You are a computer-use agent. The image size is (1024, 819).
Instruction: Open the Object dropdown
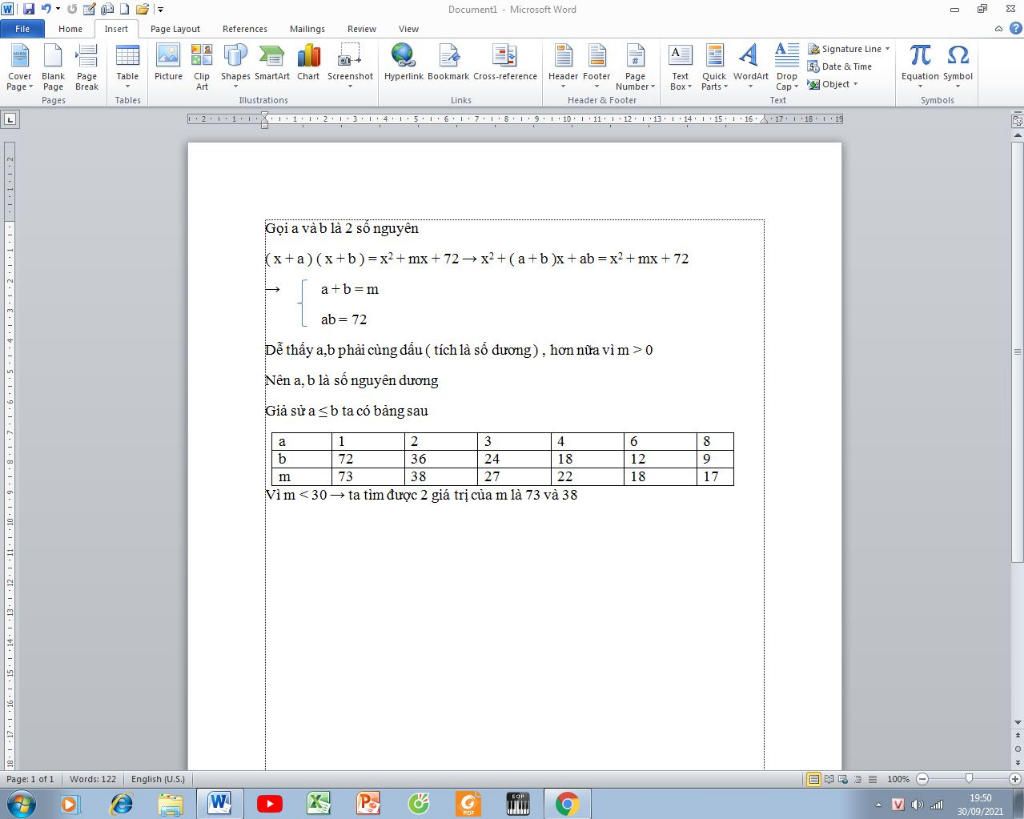833,84
